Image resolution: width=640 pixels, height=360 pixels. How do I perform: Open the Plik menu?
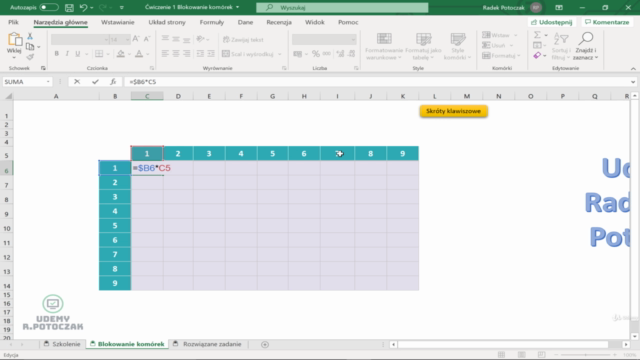click(13, 22)
